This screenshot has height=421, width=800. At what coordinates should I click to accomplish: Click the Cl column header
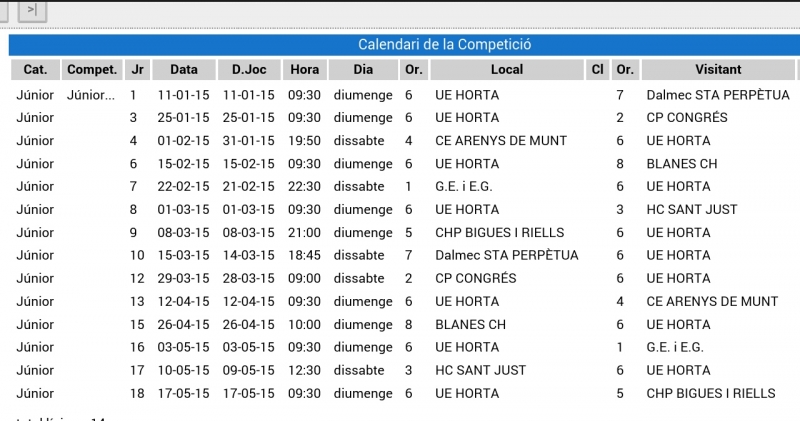597,70
